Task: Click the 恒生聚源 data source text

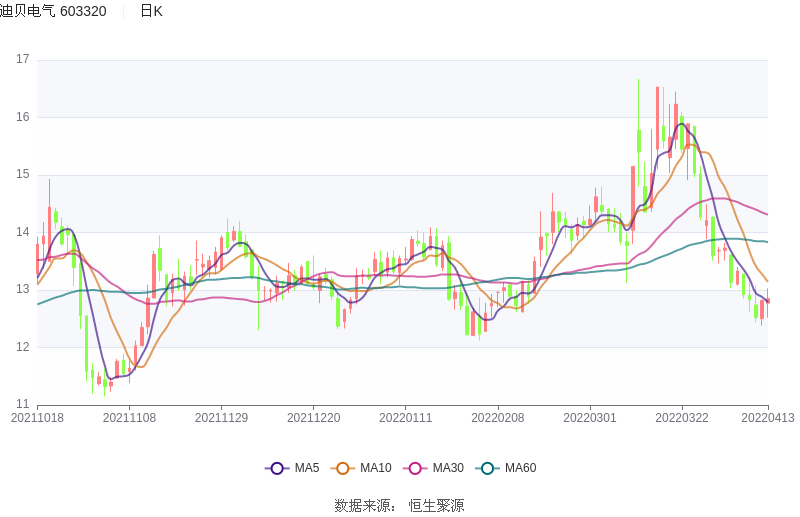Action: click(x=436, y=506)
